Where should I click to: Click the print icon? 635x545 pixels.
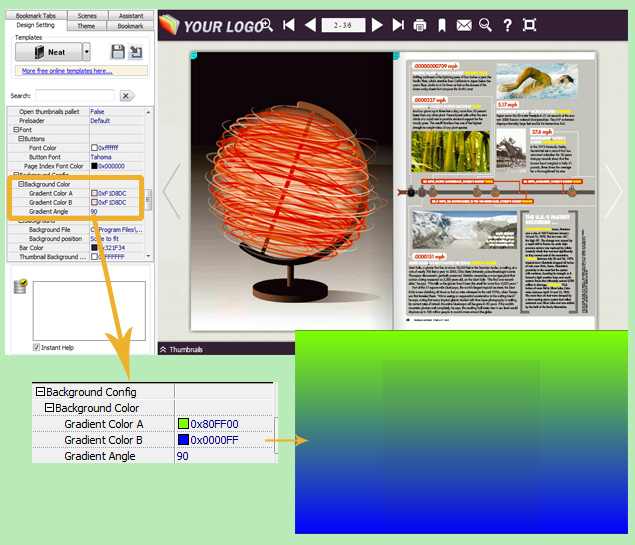point(420,24)
